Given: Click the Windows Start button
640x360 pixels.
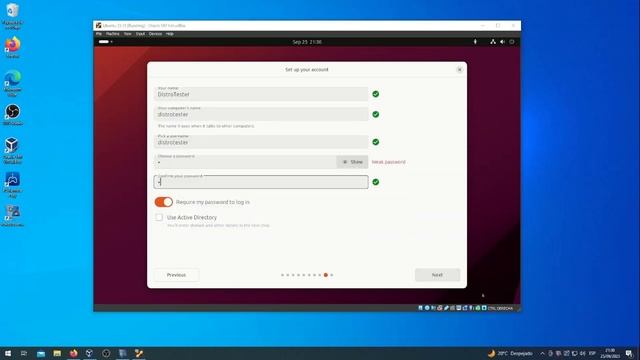Looking at the screenshot, I should tap(8, 353).
